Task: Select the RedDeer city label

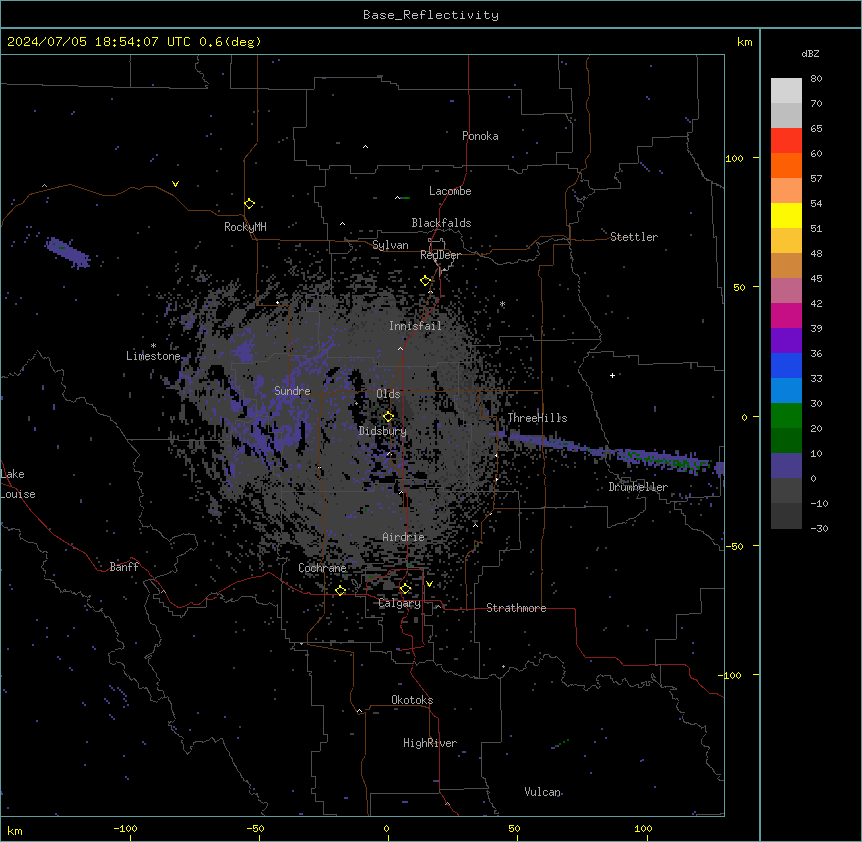Action: pos(440,255)
